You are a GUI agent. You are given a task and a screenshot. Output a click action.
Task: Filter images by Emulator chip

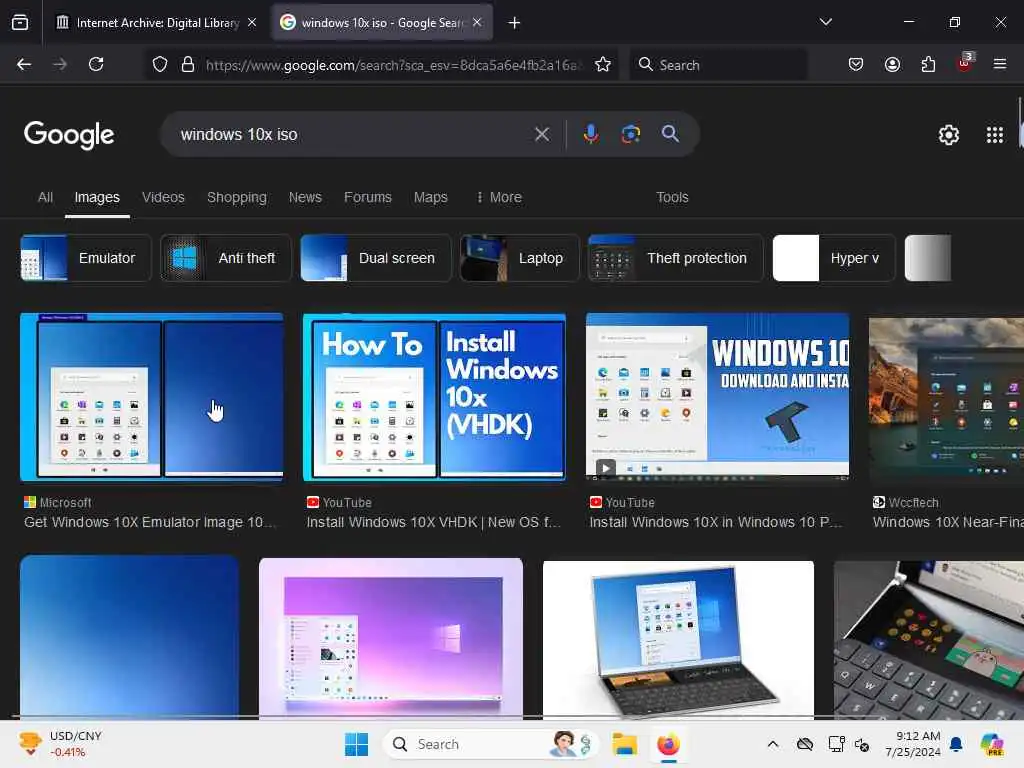86,258
